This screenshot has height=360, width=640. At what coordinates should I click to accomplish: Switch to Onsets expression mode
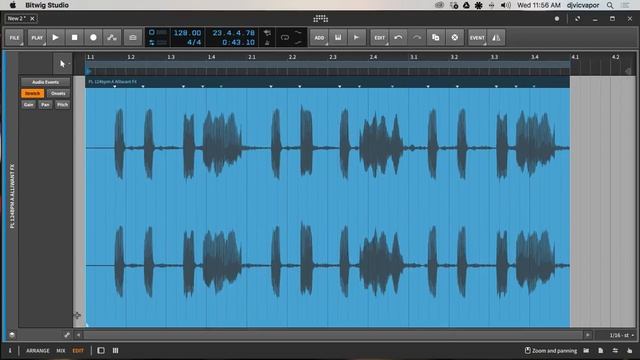click(x=58, y=93)
